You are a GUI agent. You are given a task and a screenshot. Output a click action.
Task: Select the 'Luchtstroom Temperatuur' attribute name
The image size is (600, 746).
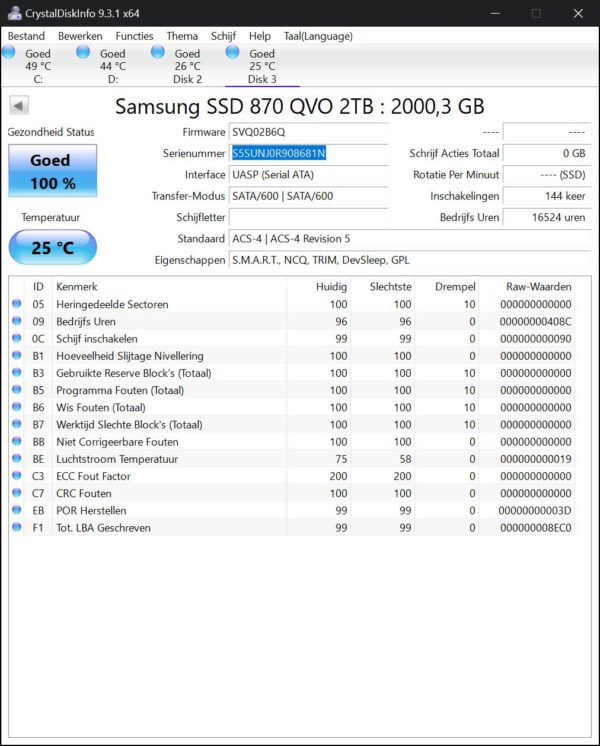click(117, 459)
